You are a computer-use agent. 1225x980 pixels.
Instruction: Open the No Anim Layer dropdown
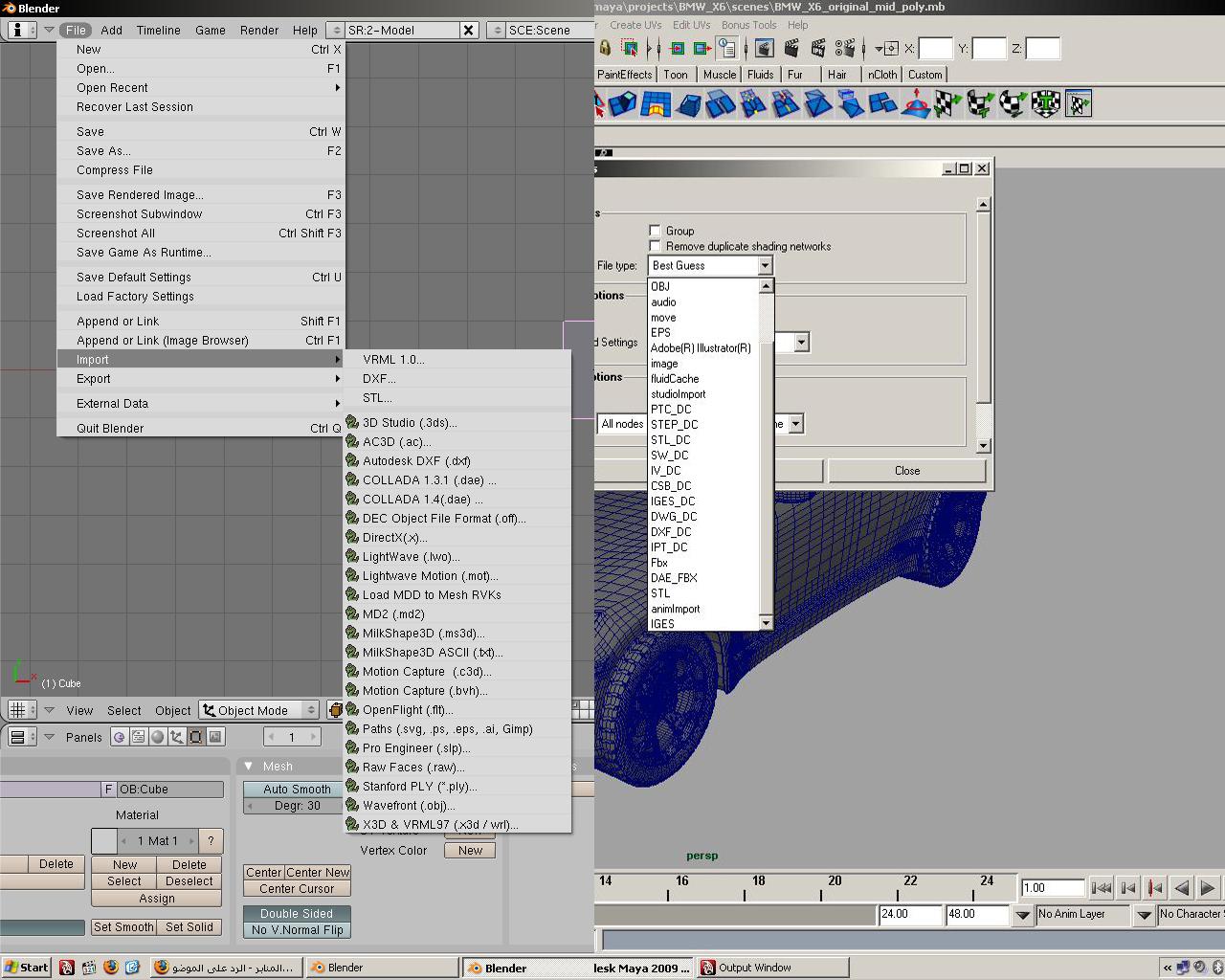1022,915
